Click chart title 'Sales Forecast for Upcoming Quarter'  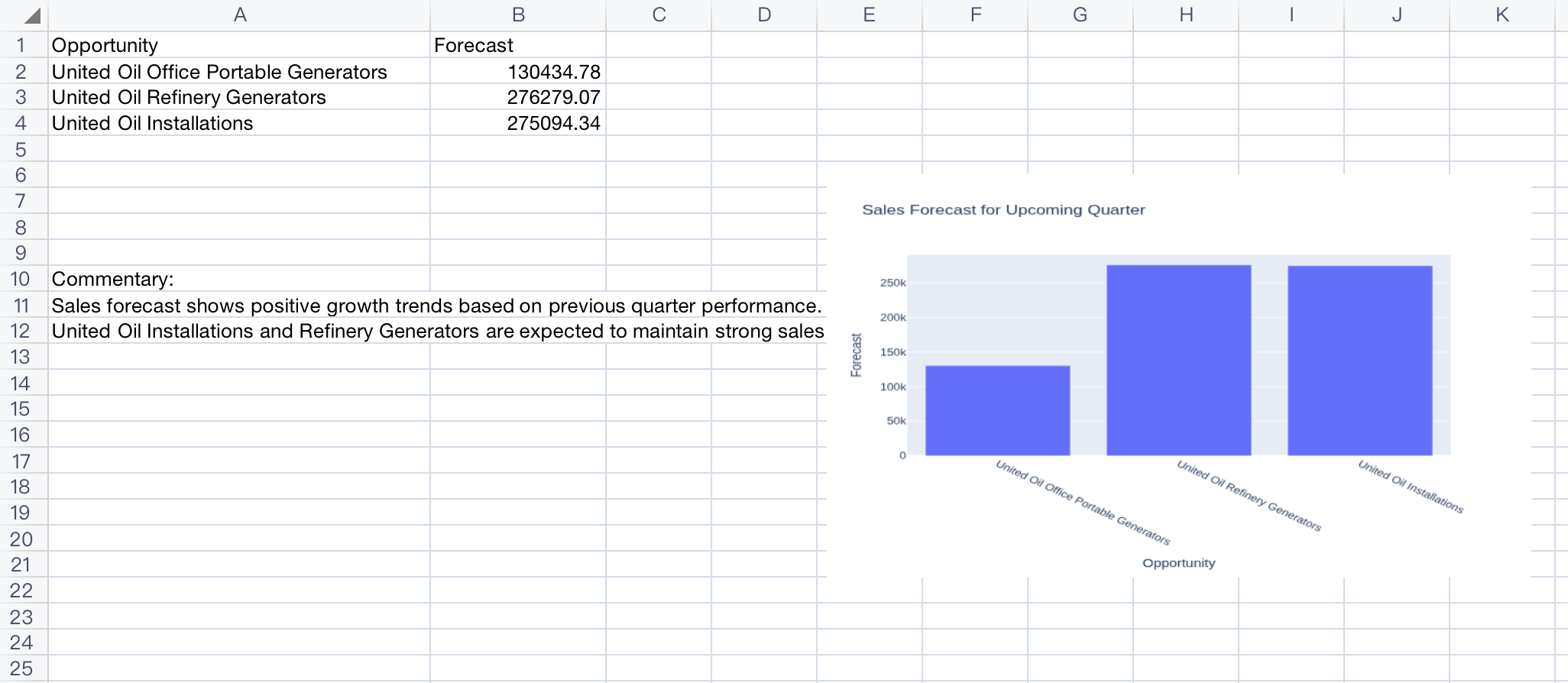click(x=1003, y=209)
